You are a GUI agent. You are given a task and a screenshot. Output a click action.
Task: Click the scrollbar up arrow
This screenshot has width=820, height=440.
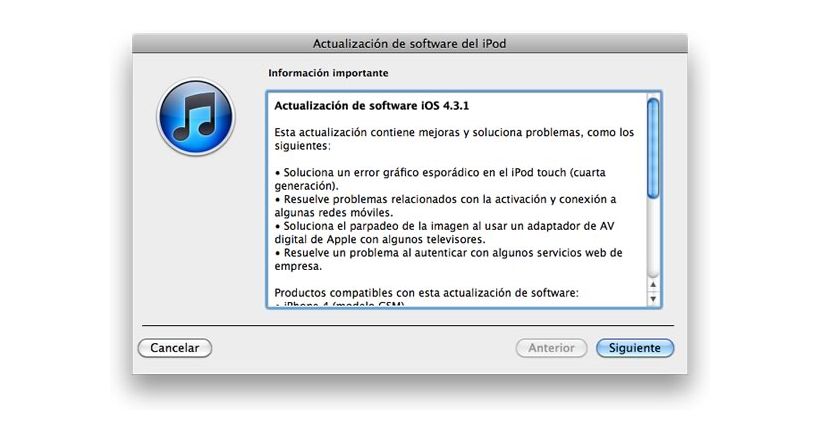[653, 285]
